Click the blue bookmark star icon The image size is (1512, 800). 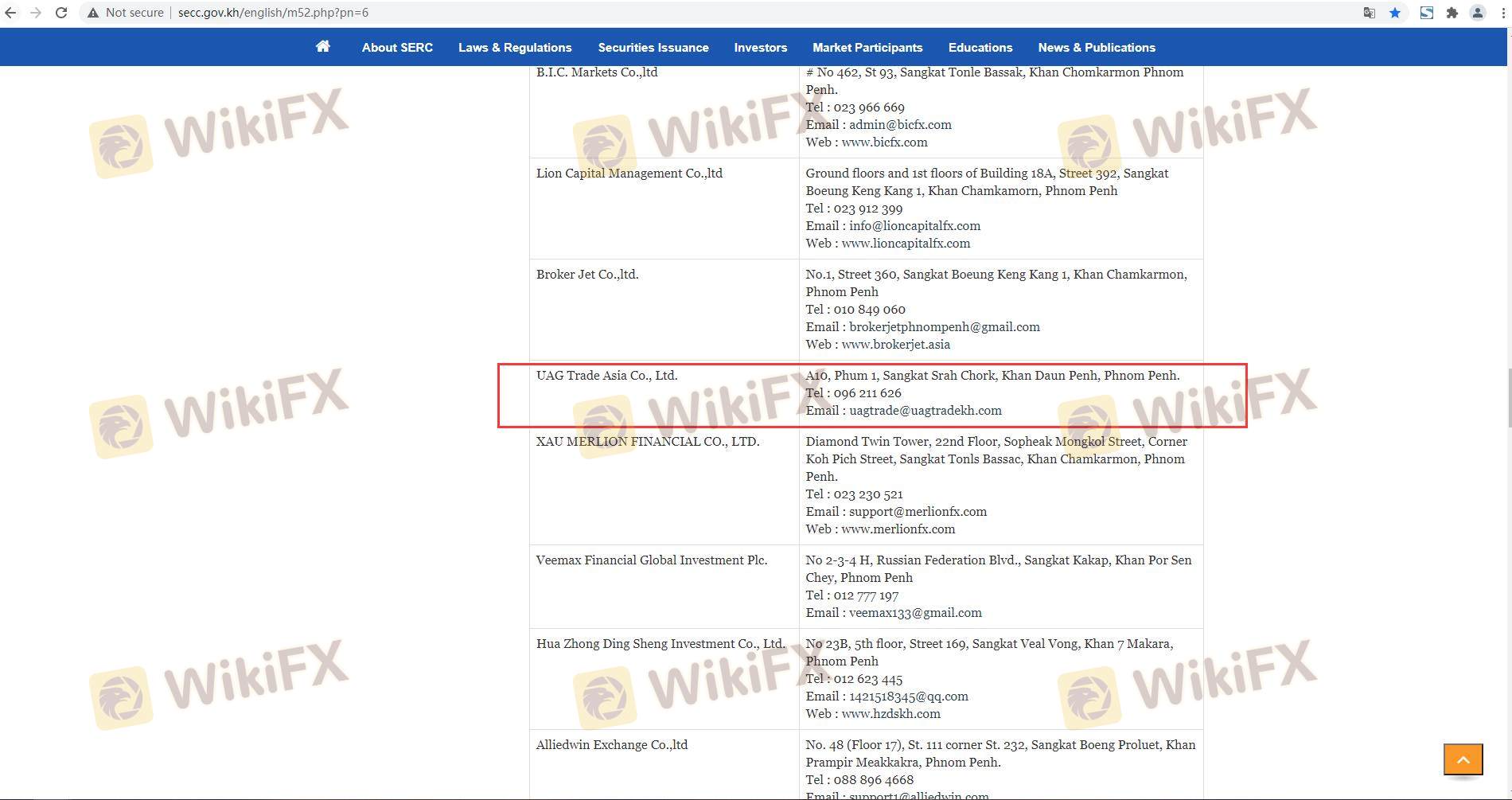(x=1395, y=13)
